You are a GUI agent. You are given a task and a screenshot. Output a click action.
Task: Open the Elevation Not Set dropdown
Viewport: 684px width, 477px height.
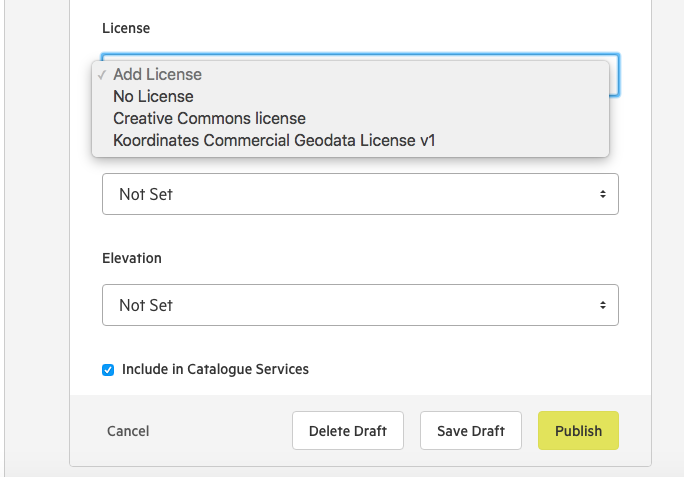(x=360, y=305)
